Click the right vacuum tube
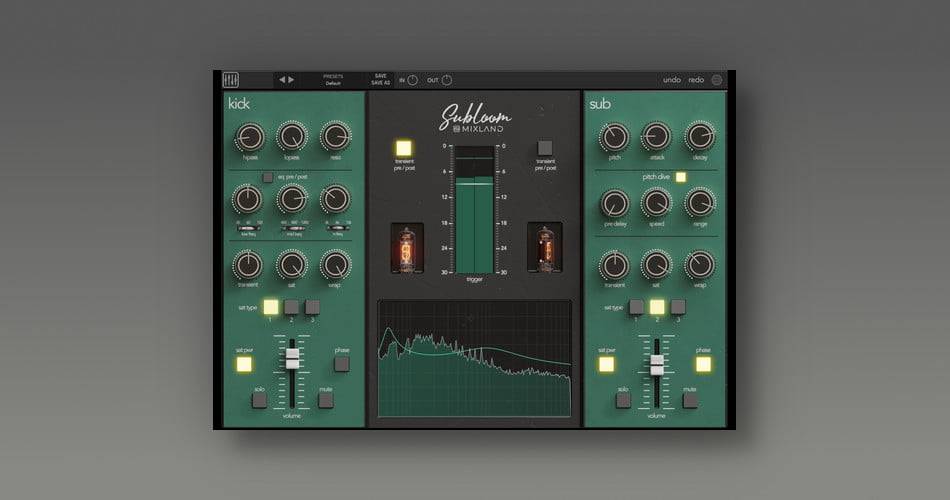The width and height of the screenshot is (950, 500). point(545,248)
